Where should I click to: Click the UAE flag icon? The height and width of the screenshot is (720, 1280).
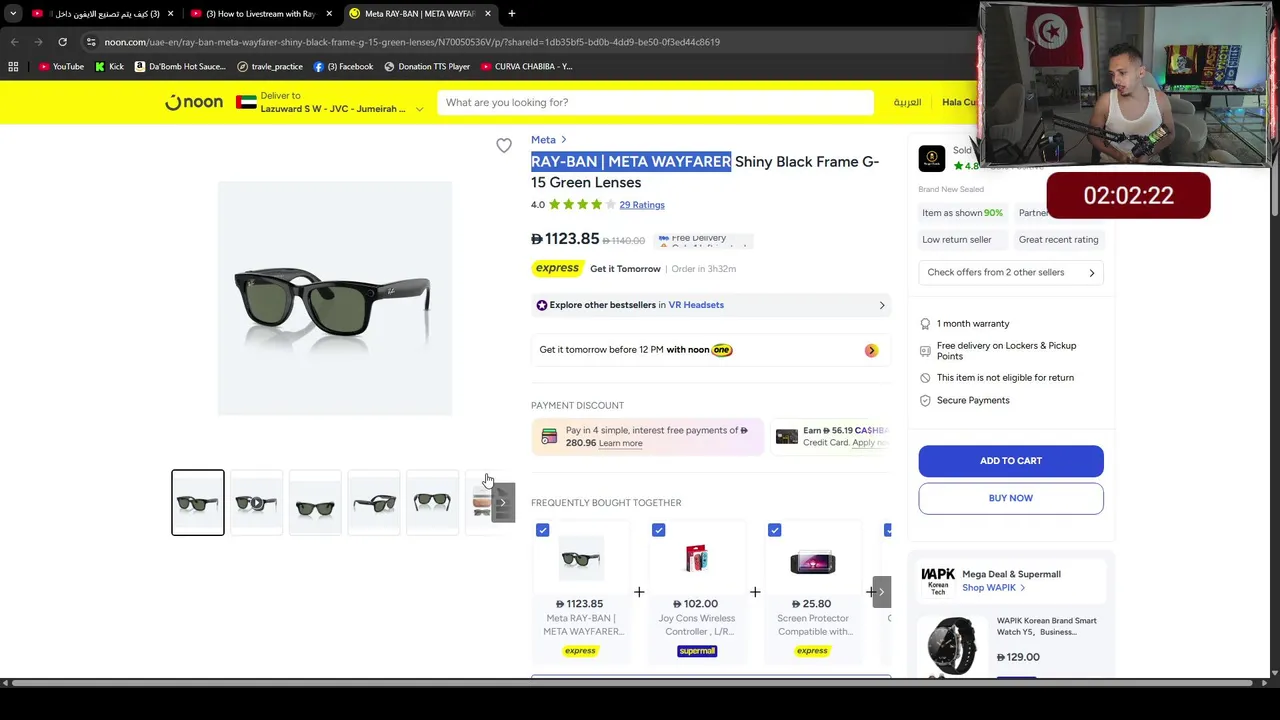pos(246,102)
